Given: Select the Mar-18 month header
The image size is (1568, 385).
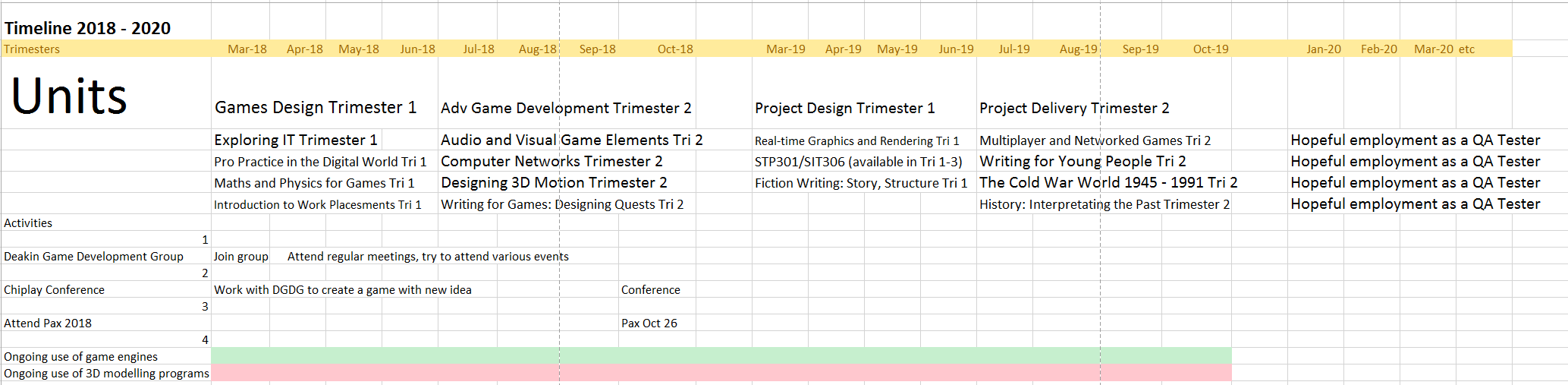Looking at the screenshot, I should 247,49.
